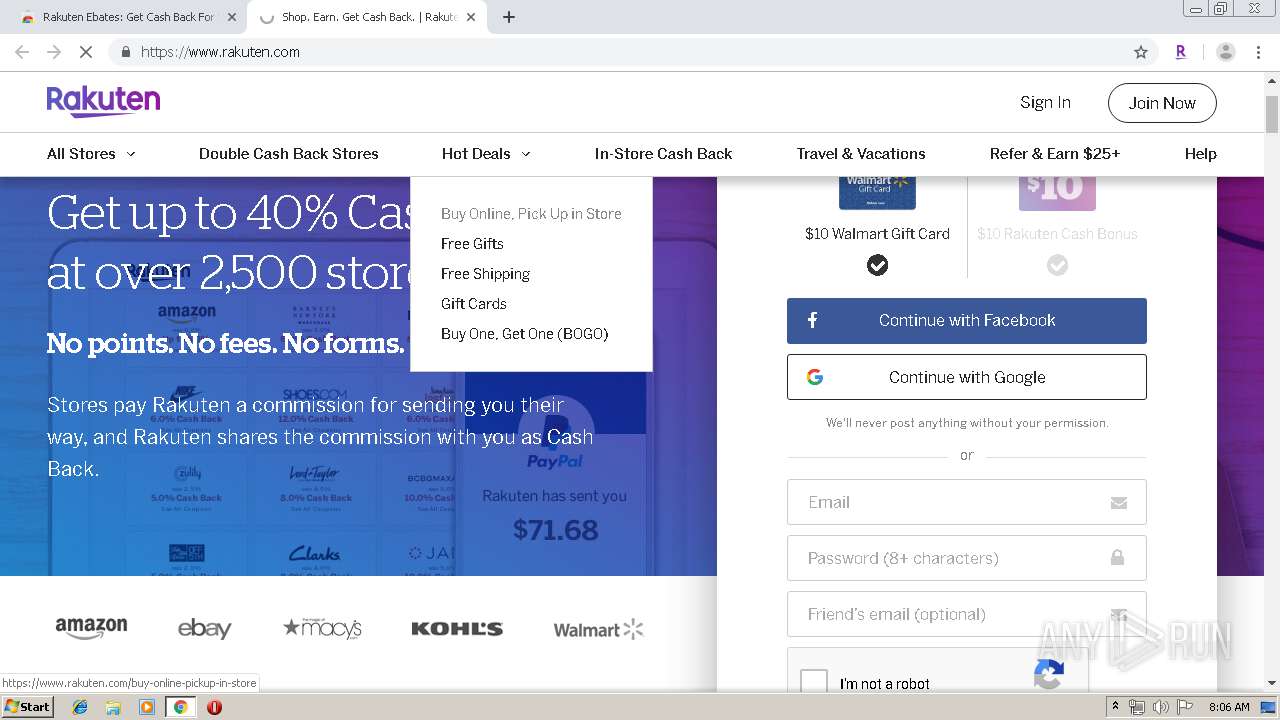1280x720 pixels.
Task: Open media player from taskbar
Action: click(x=147, y=707)
